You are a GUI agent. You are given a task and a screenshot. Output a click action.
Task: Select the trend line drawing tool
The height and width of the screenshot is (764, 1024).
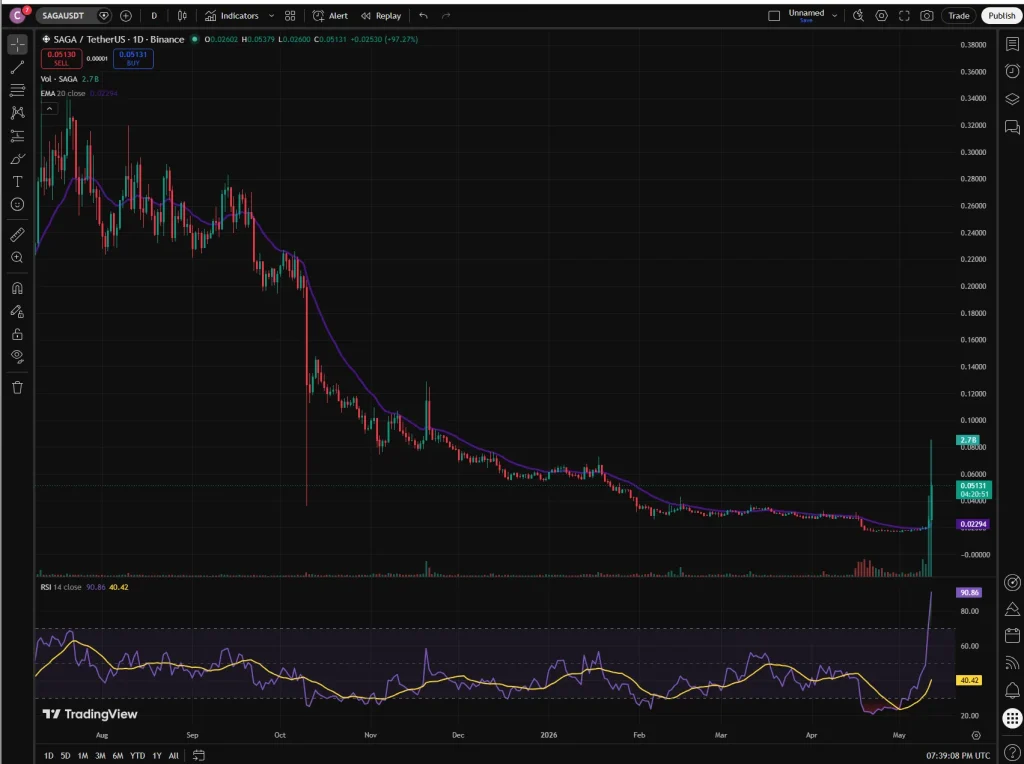(18, 67)
